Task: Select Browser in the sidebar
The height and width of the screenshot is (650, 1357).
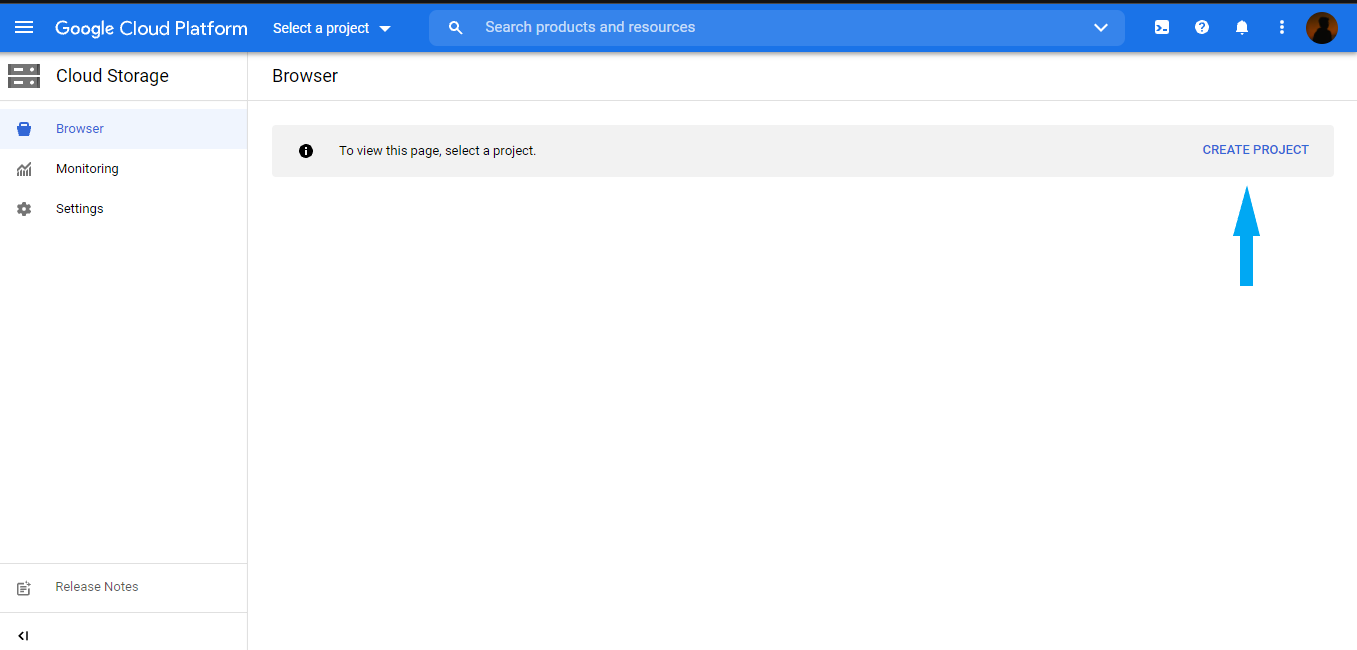Action: [124, 129]
